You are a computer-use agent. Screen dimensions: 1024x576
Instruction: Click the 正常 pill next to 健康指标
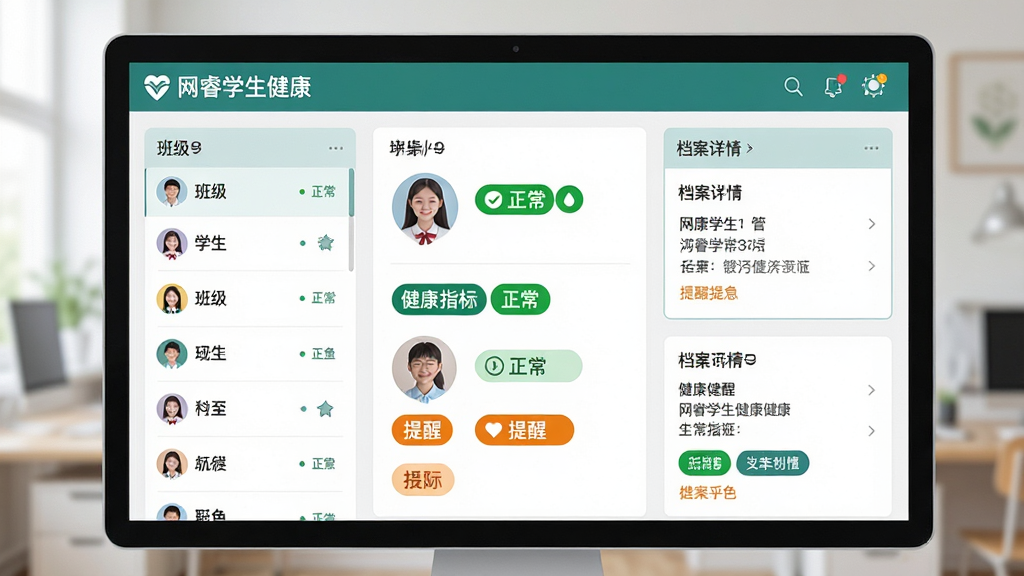point(520,300)
